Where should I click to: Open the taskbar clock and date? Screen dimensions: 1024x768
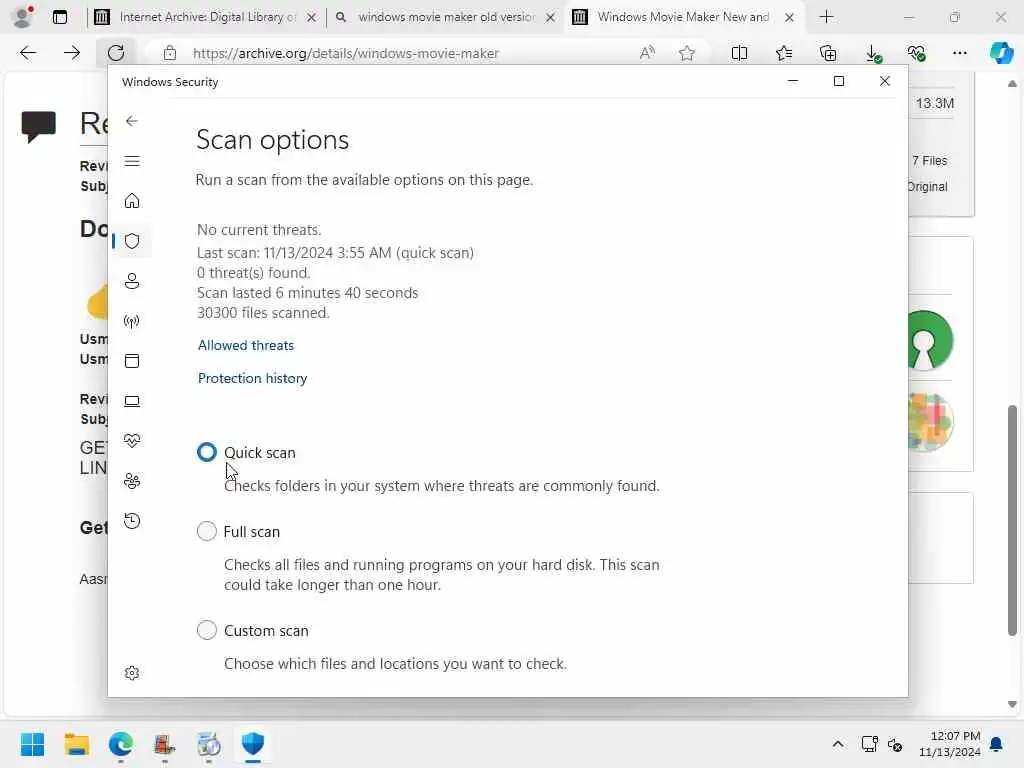point(950,744)
